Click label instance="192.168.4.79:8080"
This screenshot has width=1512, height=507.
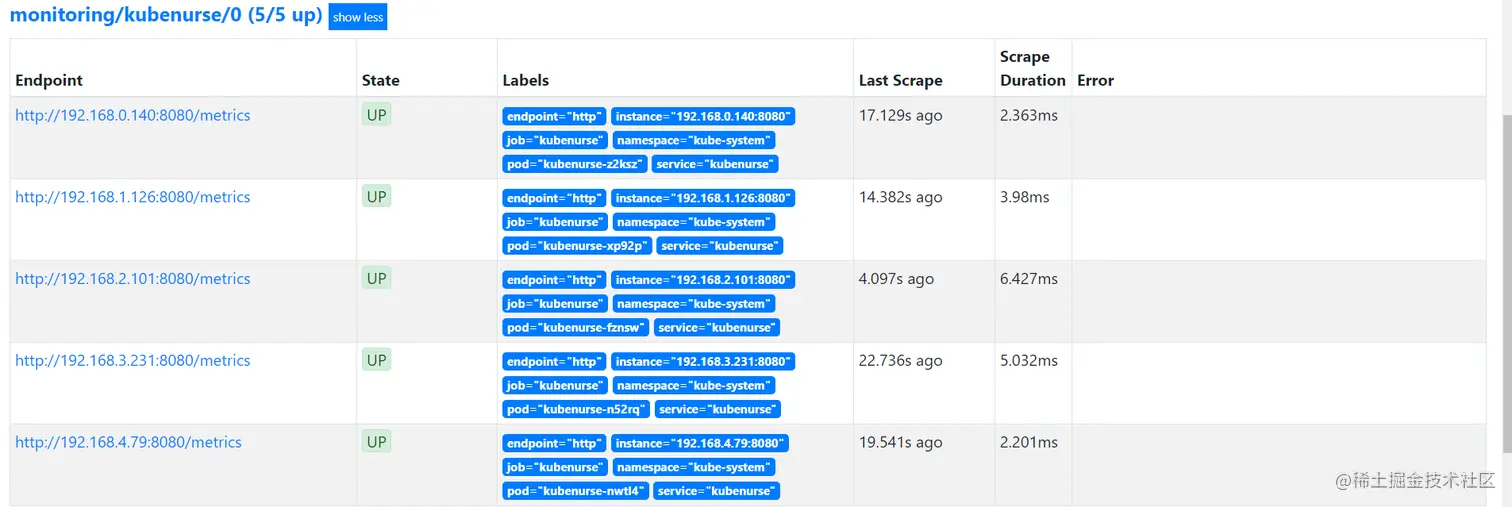700,444
